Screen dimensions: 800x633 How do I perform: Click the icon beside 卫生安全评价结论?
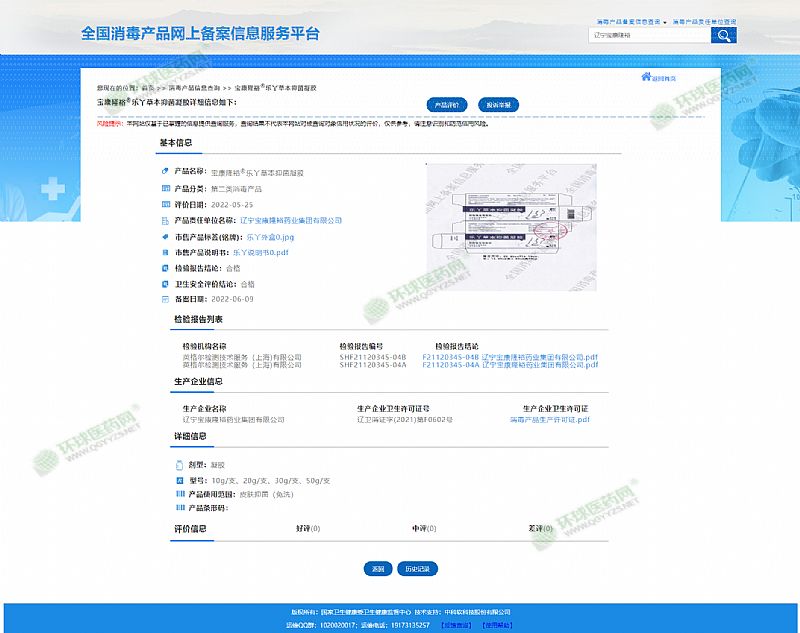(165, 284)
